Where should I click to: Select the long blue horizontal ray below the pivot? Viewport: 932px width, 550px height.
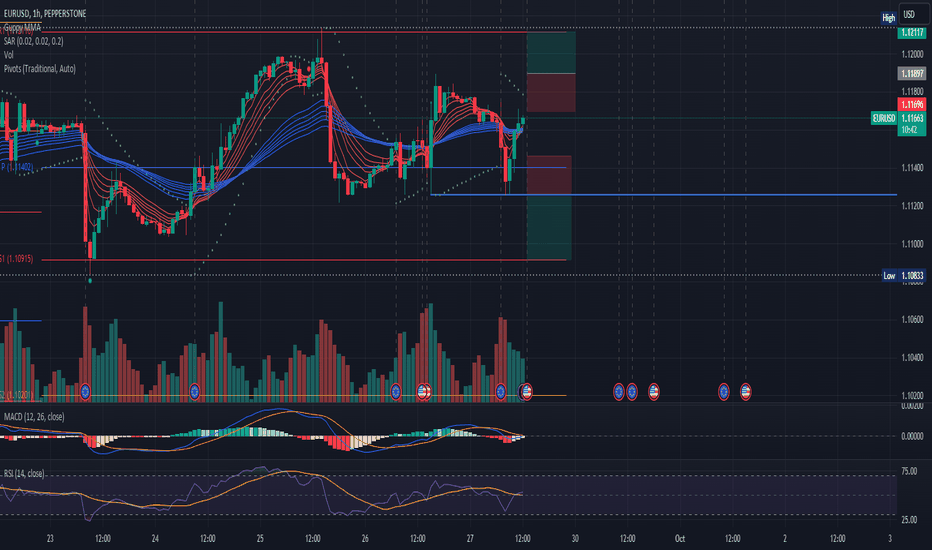pyautogui.click(x=663, y=194)
